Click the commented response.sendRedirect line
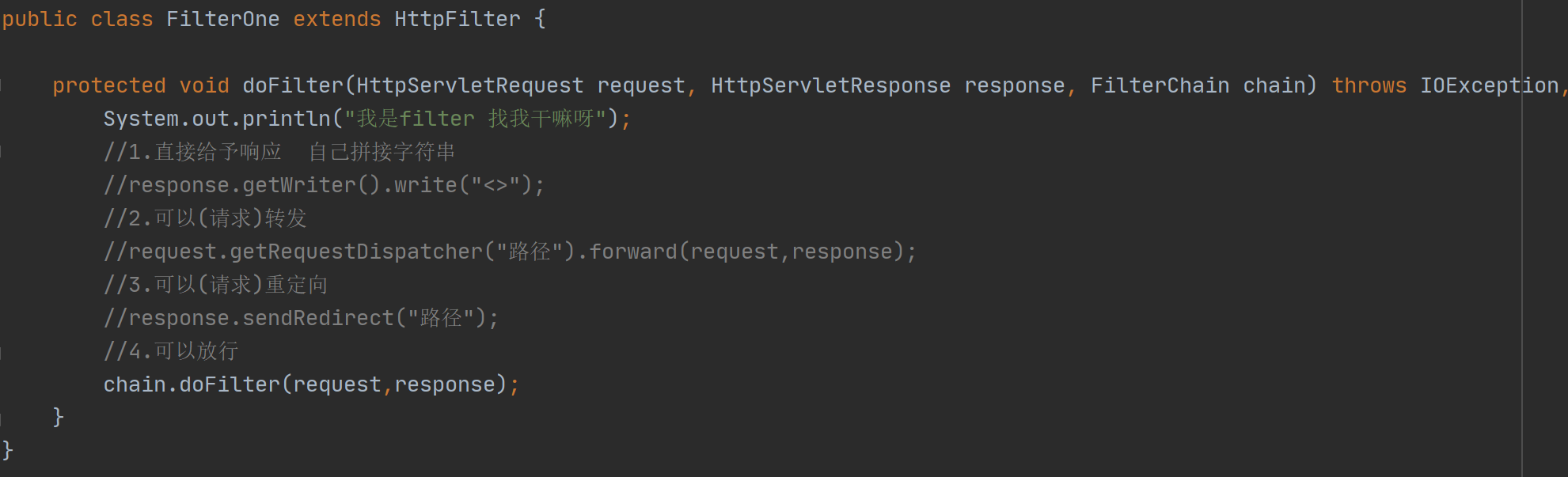 [x=301, y=318]
